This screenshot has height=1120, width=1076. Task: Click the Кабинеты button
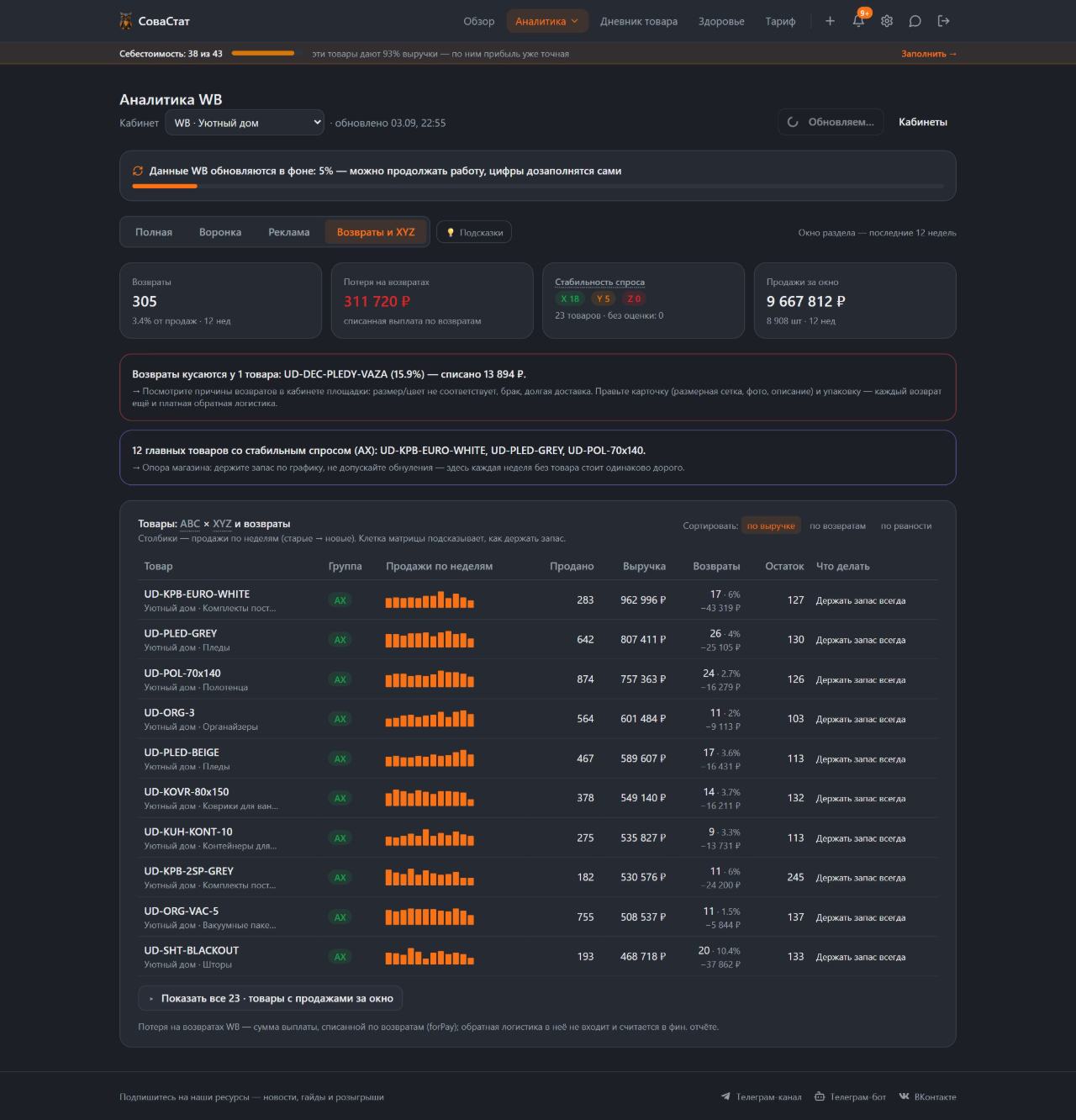(x=923, y=122)
